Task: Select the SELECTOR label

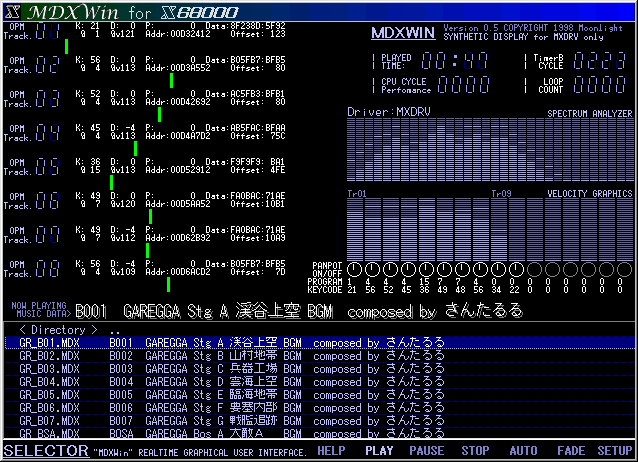Action: pyautogui.click(x=46, y=451)
